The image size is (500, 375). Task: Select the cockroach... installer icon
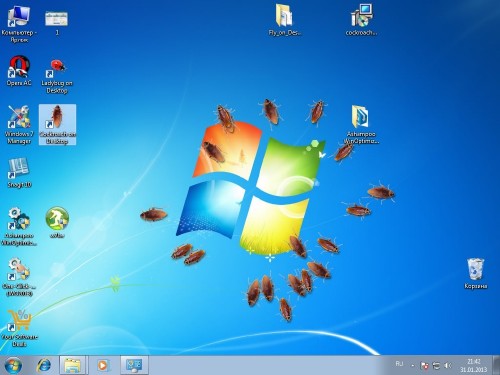click(361, 20)
